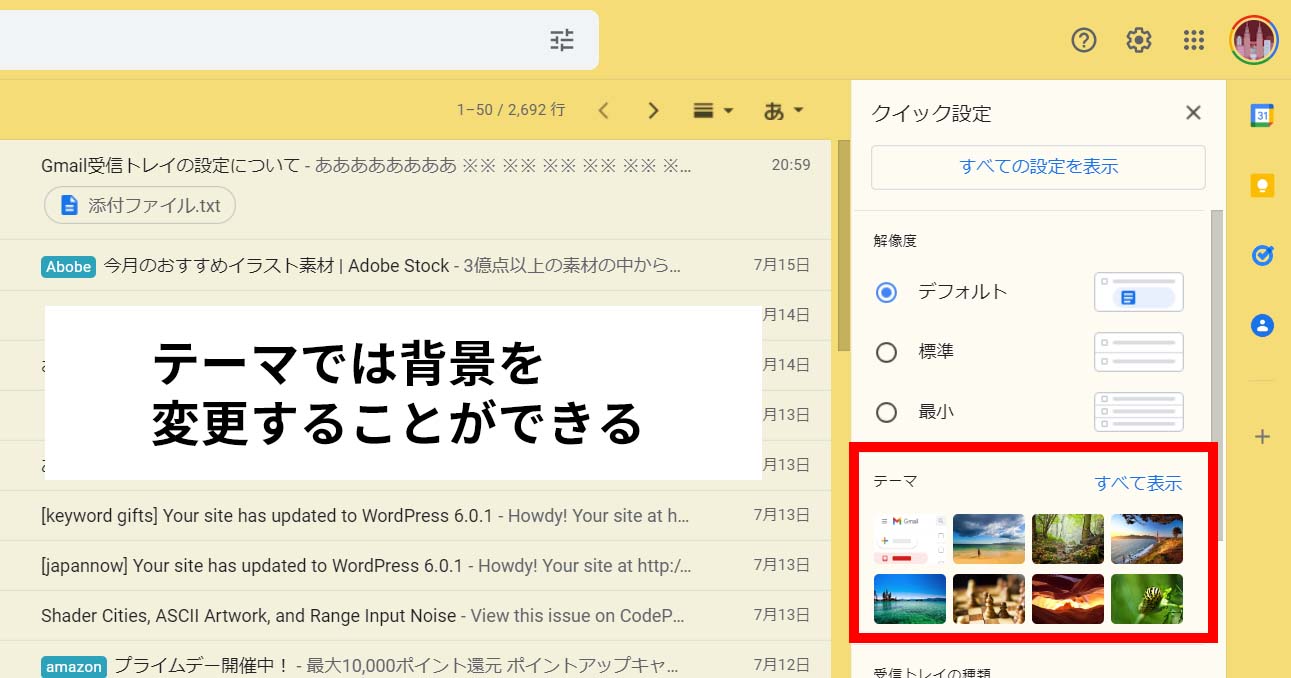This screenshot has width=1291, height=678.
Task: Open Google Contacts side panel icon
Action: (1262, 325)
